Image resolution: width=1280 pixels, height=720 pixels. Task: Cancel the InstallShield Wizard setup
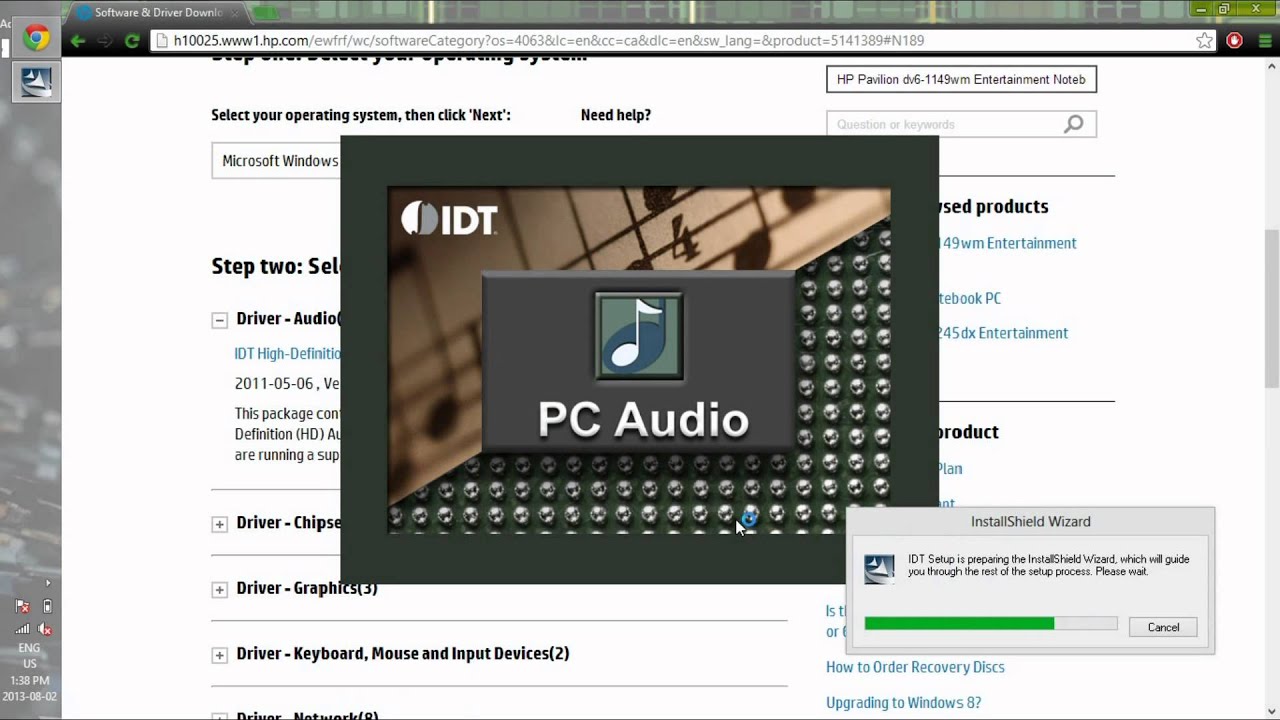[1163, 627]
